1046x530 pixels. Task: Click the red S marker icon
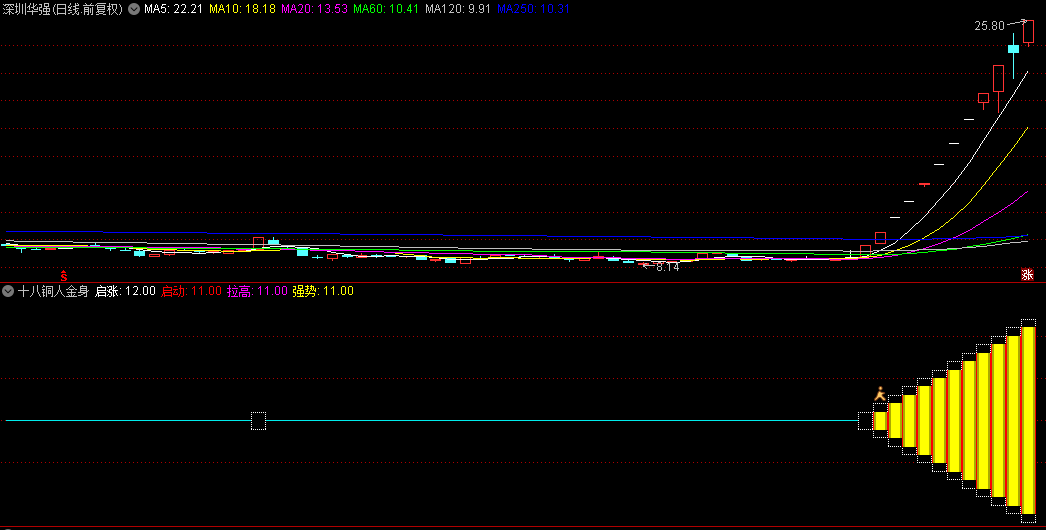click(x=64, y=275)
